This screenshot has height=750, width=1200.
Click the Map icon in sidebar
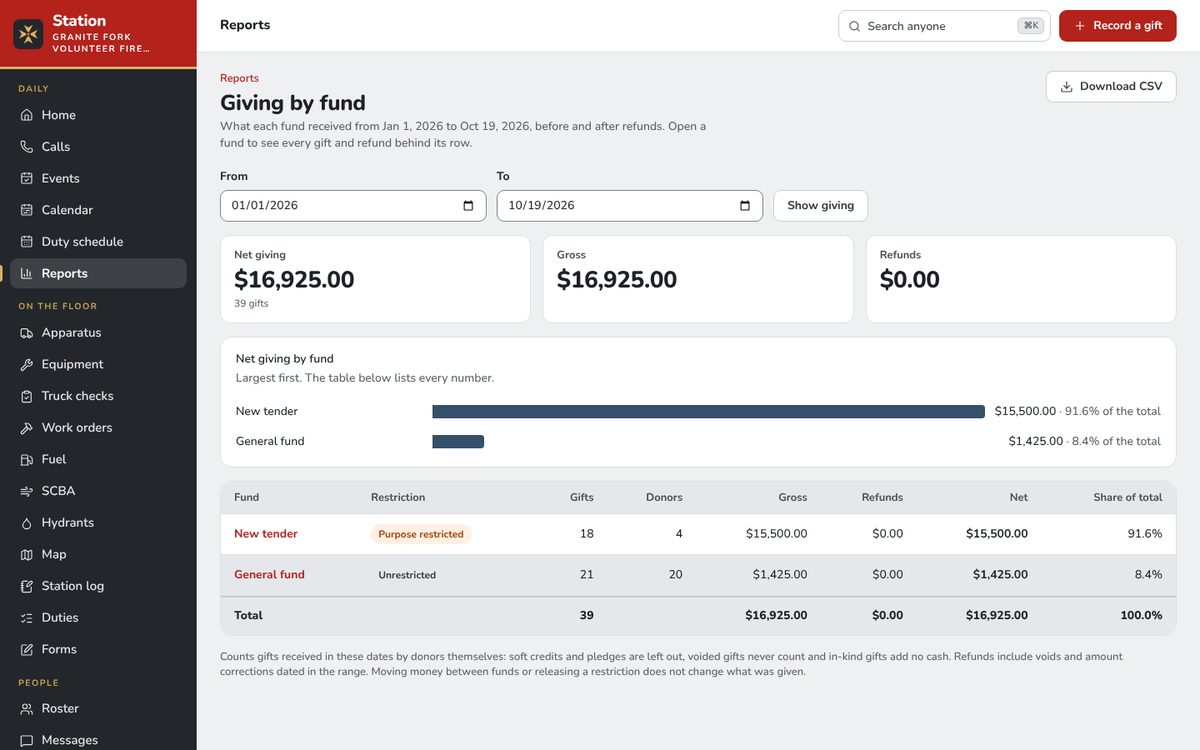(27, 554)
